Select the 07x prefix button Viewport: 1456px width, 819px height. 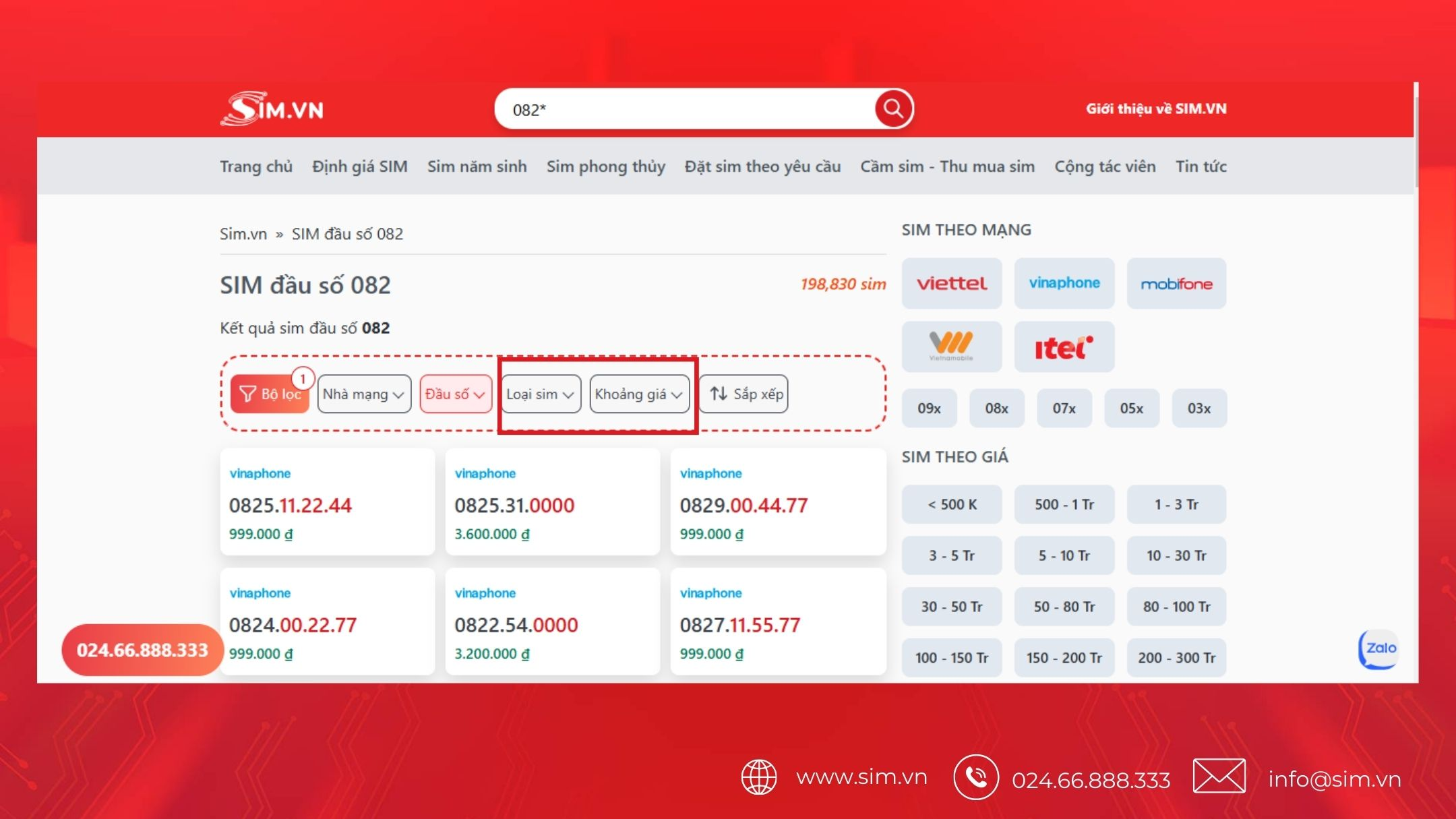tap(1064, 408)
